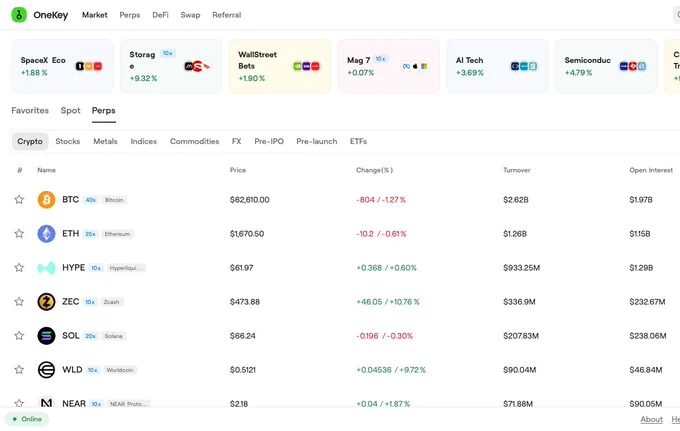Click the Zcash coin icon
The width and height of the screenshot is (680, 431).
[46, 302]
